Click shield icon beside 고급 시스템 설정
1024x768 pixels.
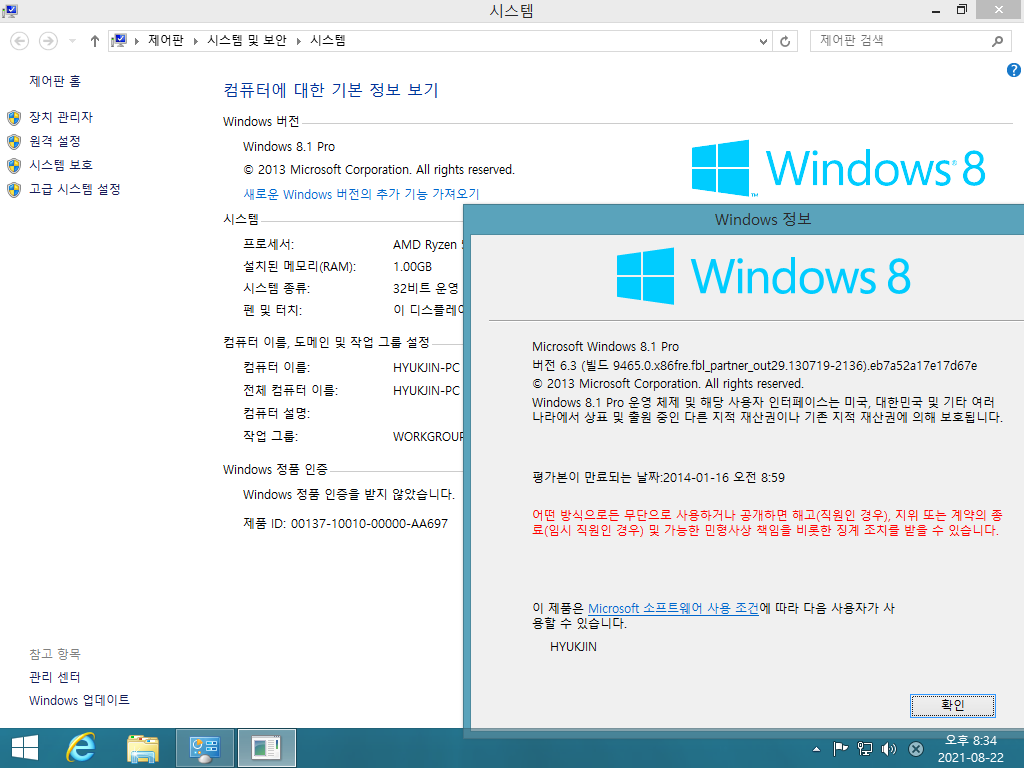coord(14,189)
